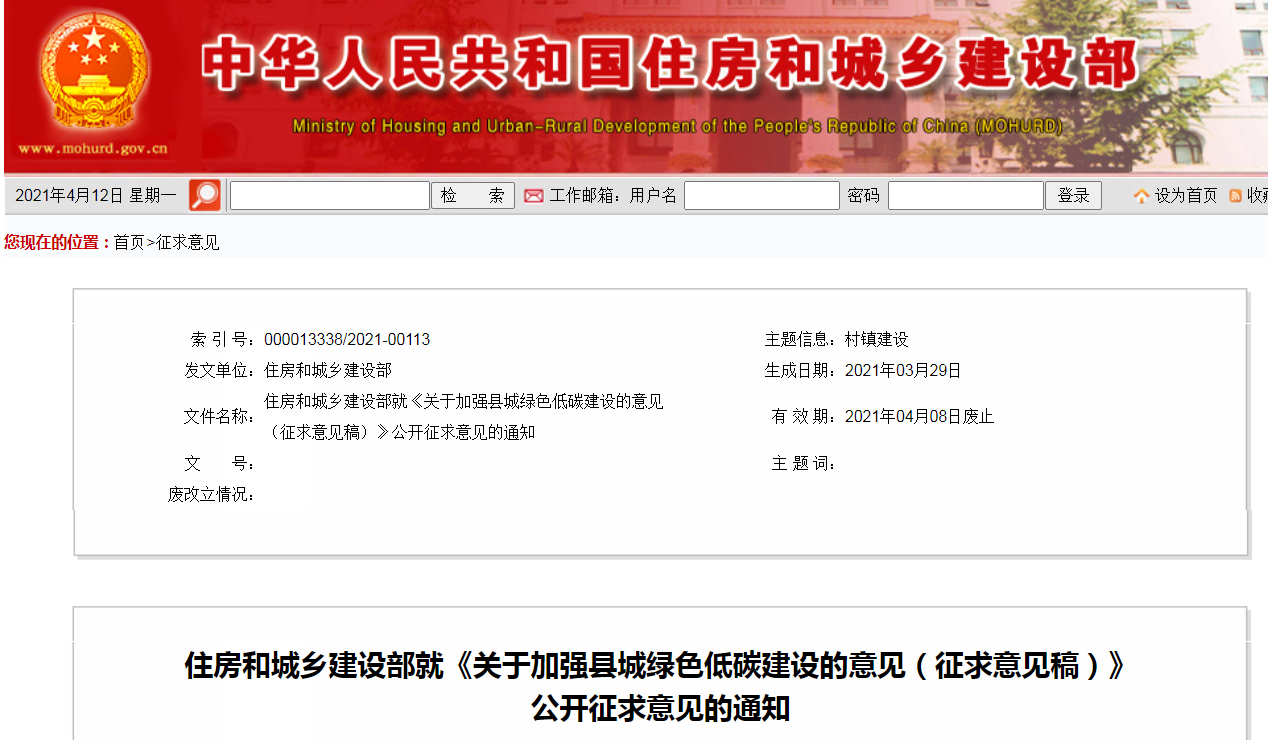Click issuing unit value 住房和城乡建设部

click(x=328, y=371)
